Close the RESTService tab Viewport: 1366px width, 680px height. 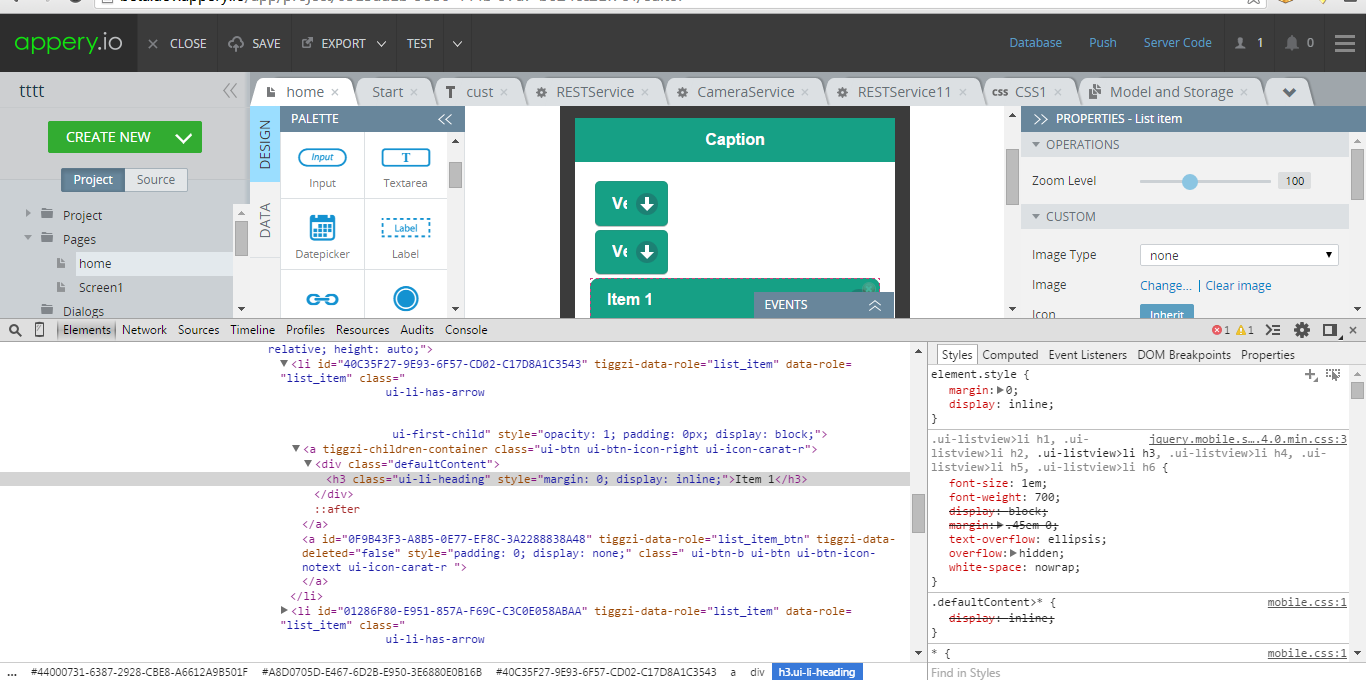pos(645,92)
